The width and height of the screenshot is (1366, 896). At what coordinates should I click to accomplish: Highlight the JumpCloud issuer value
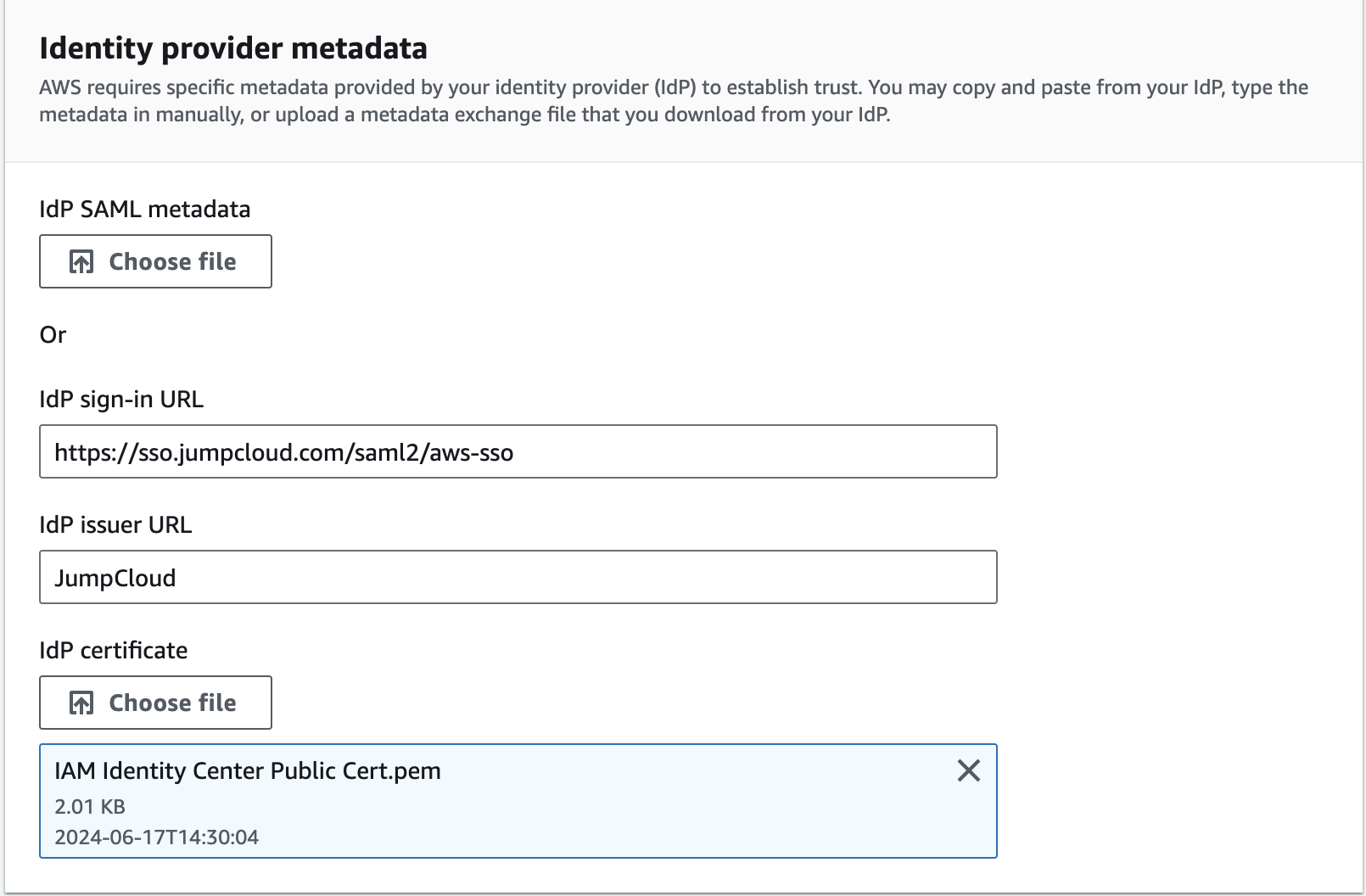[x=115, y=578]
